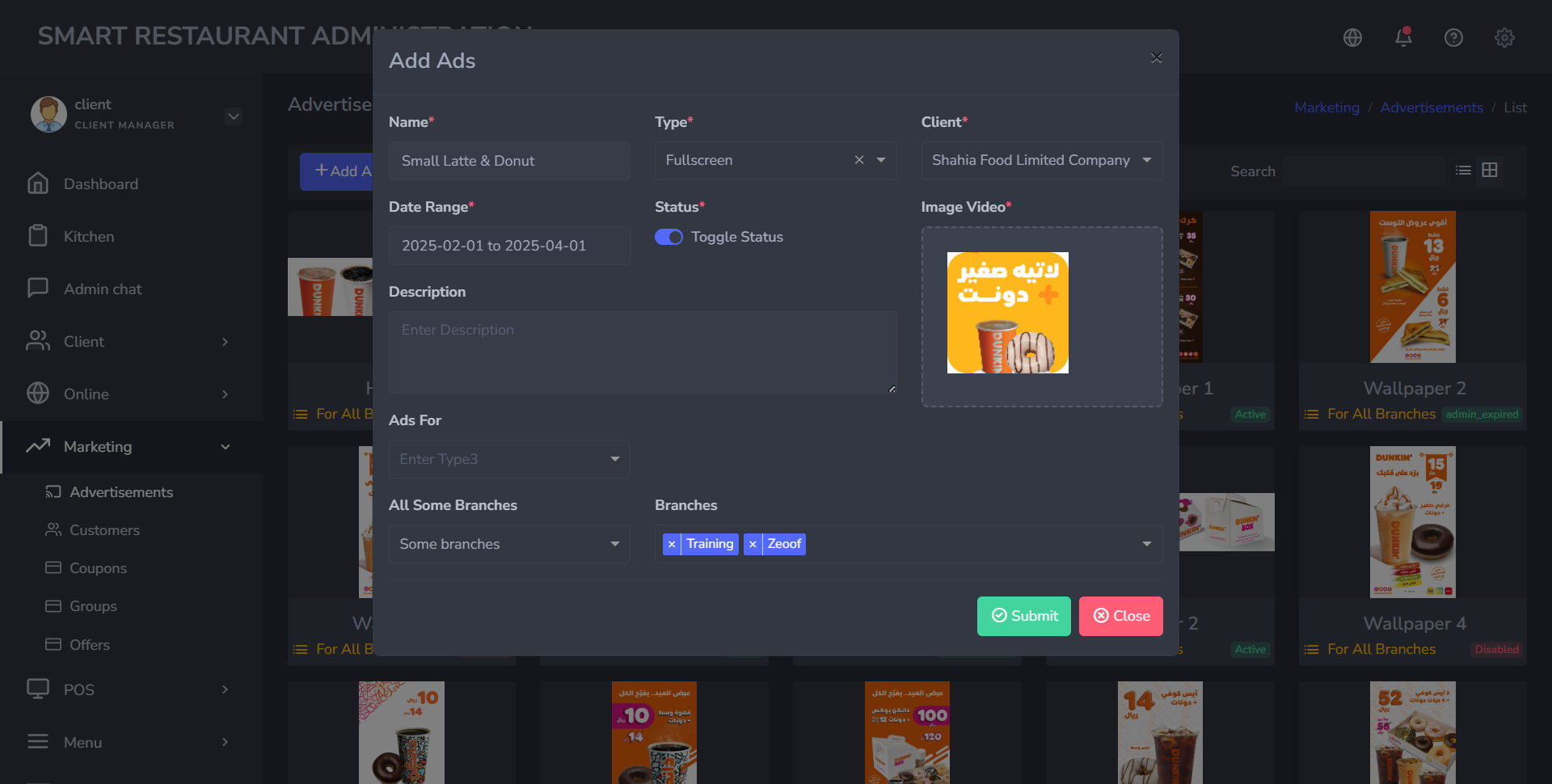Click the Date Range field
This screenshot has width=1552, height=784.
click(509, 246)
